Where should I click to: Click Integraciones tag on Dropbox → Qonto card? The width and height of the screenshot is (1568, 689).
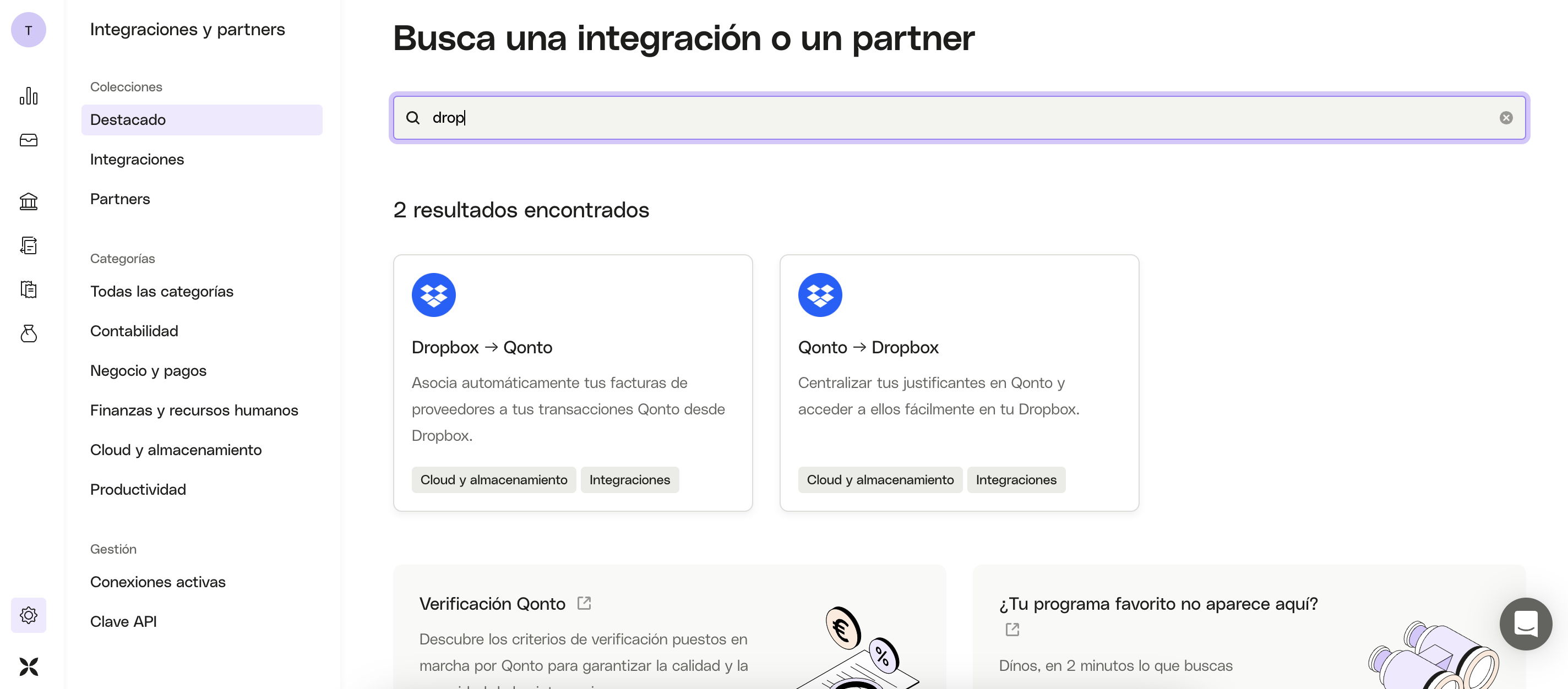point(629,480)
